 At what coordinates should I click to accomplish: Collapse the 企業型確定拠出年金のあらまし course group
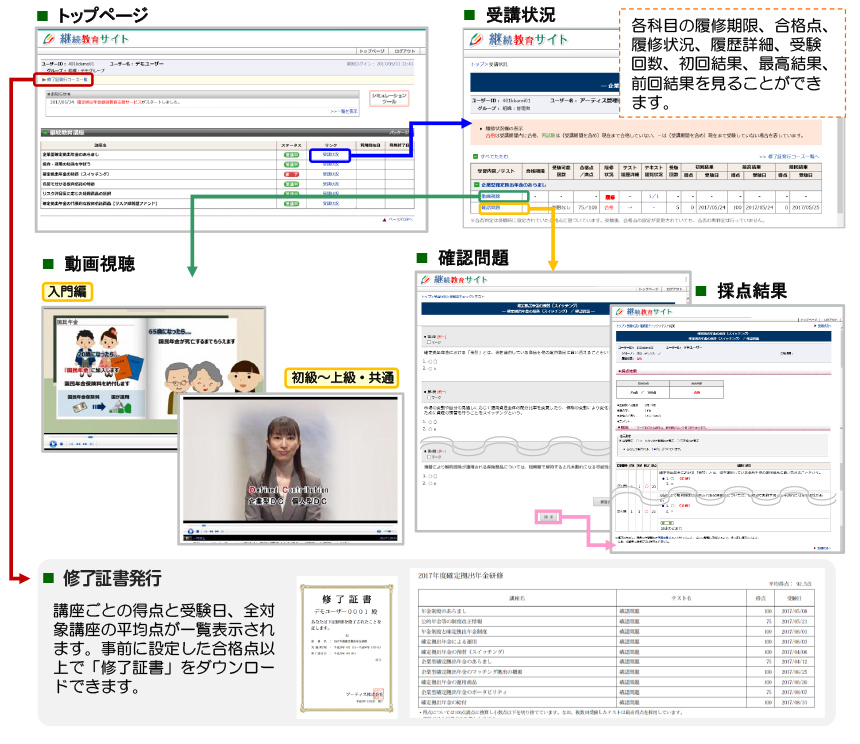tap(477, 185)
